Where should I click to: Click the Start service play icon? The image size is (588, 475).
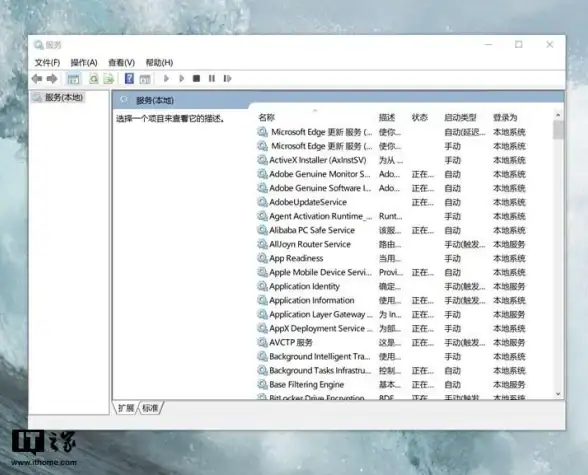[166, 78]
